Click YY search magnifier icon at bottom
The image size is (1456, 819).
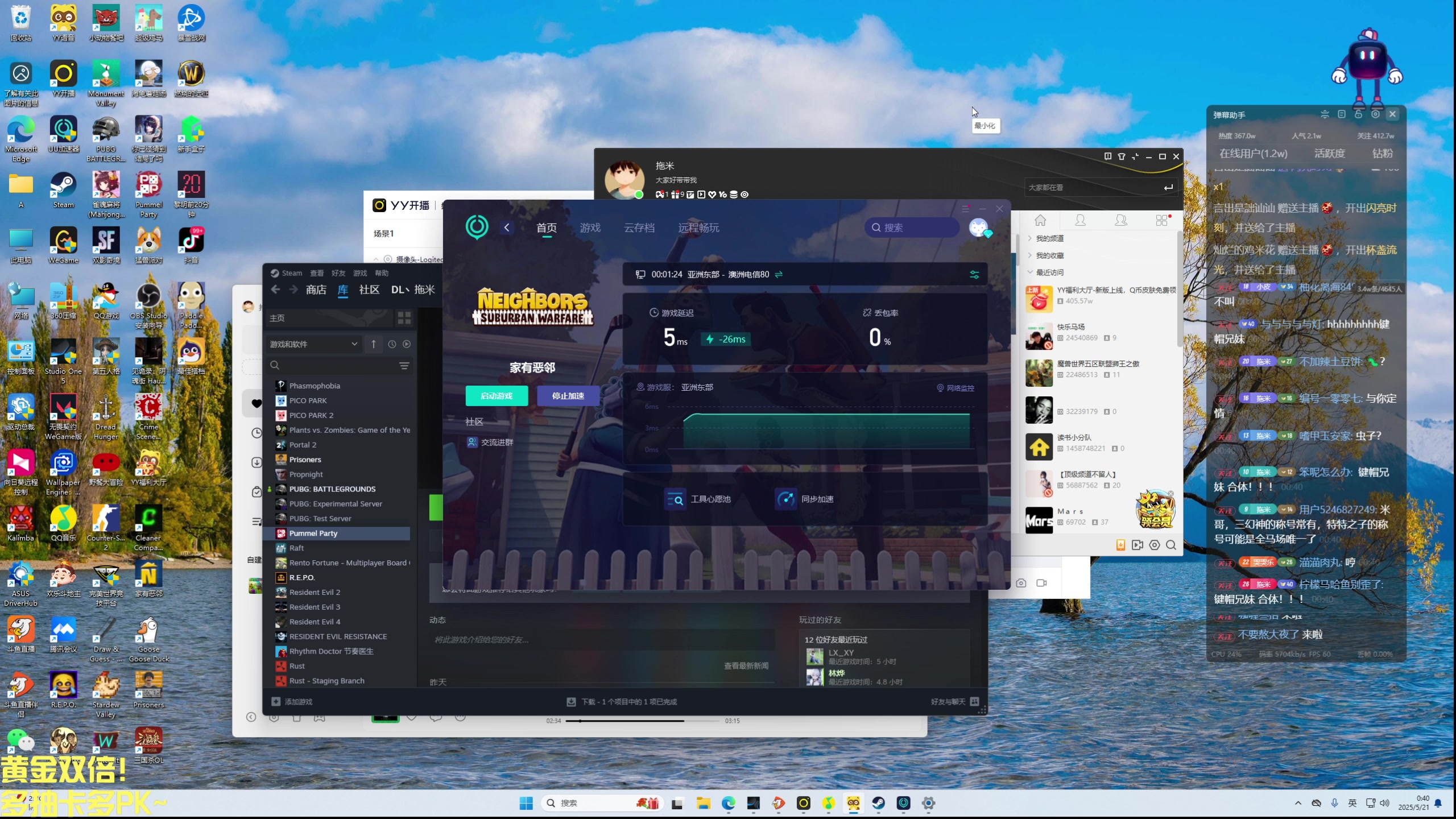pos(1171,545)
